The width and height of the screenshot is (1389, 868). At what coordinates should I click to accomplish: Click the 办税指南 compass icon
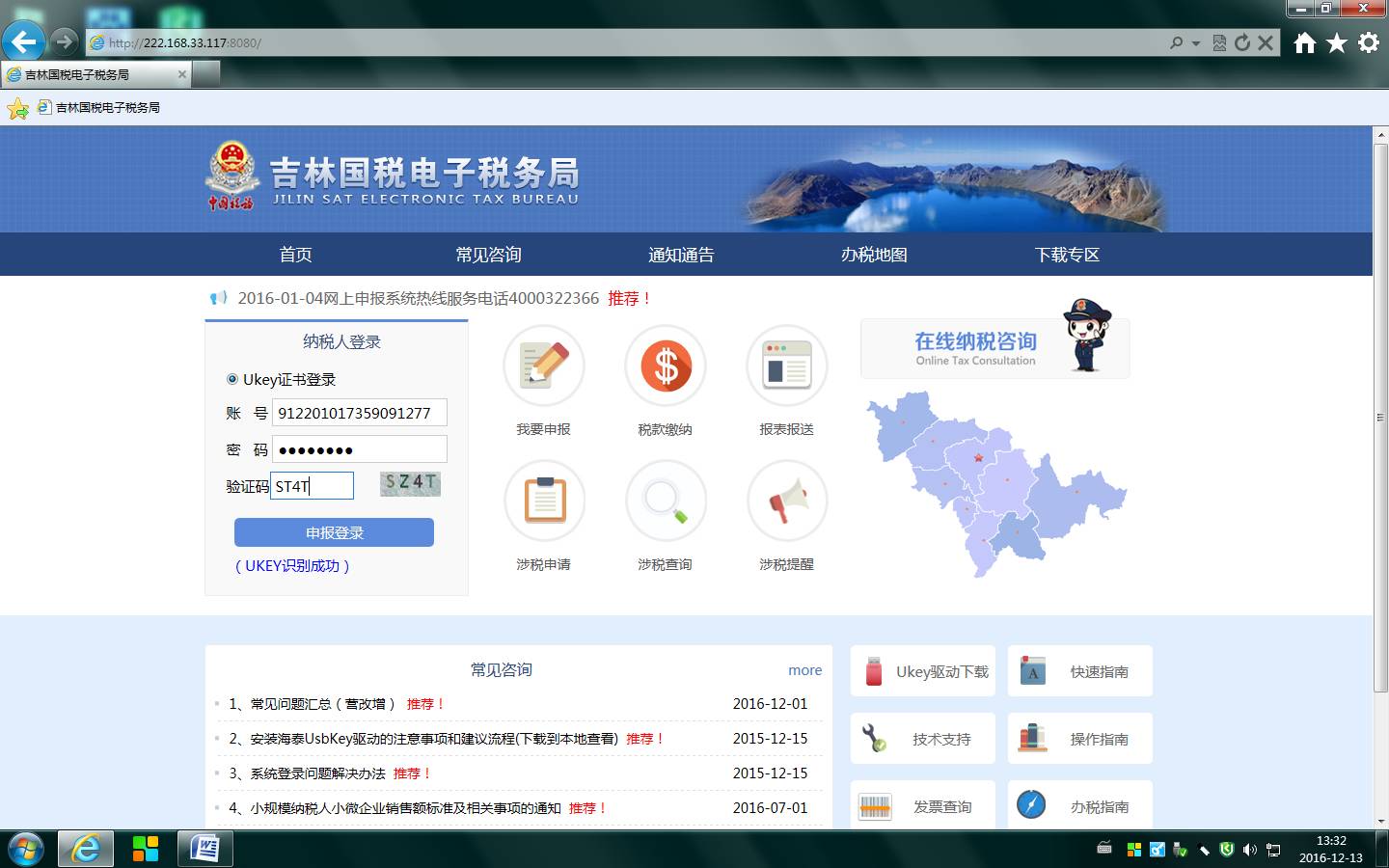click(x=1031, y=804)
